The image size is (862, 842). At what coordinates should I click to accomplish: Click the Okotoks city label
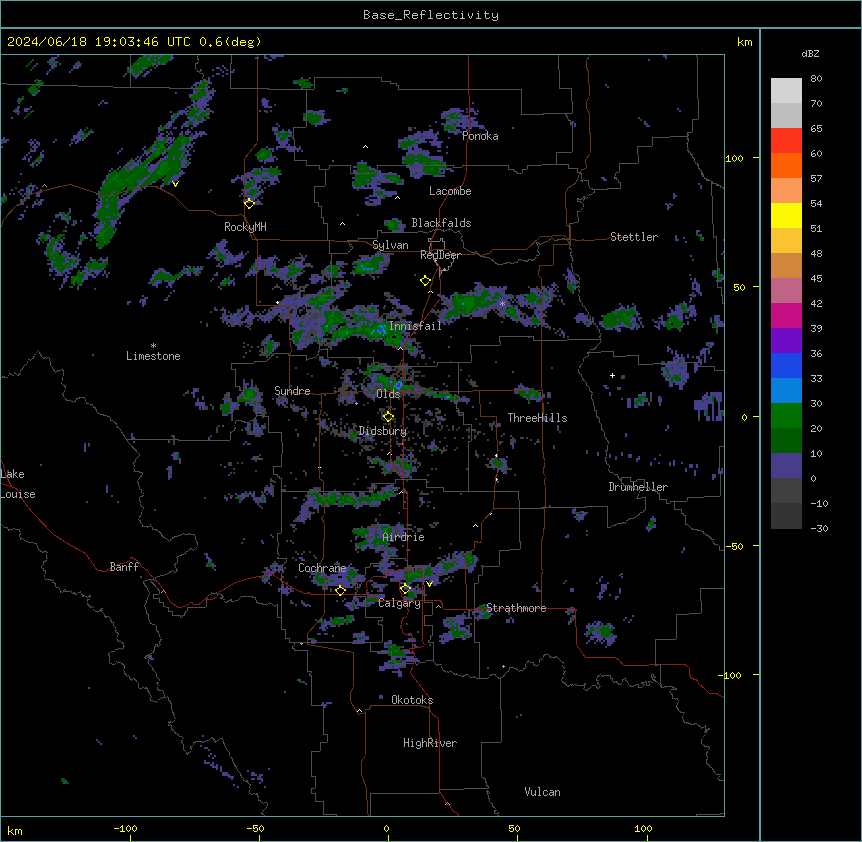(x=412, y=700)
